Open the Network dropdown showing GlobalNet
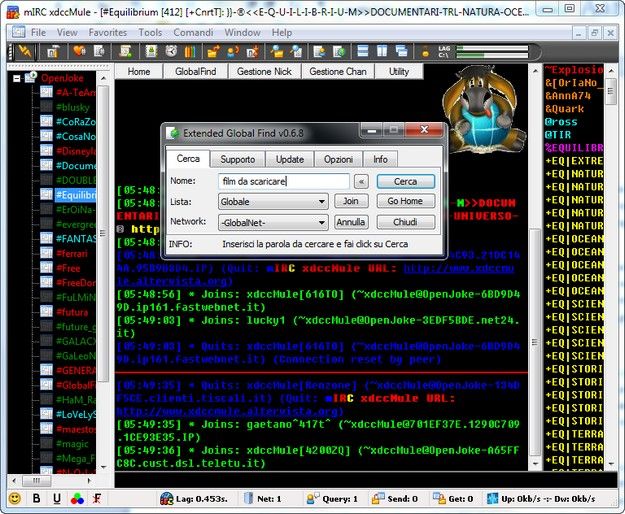 [x=273, y=222]
